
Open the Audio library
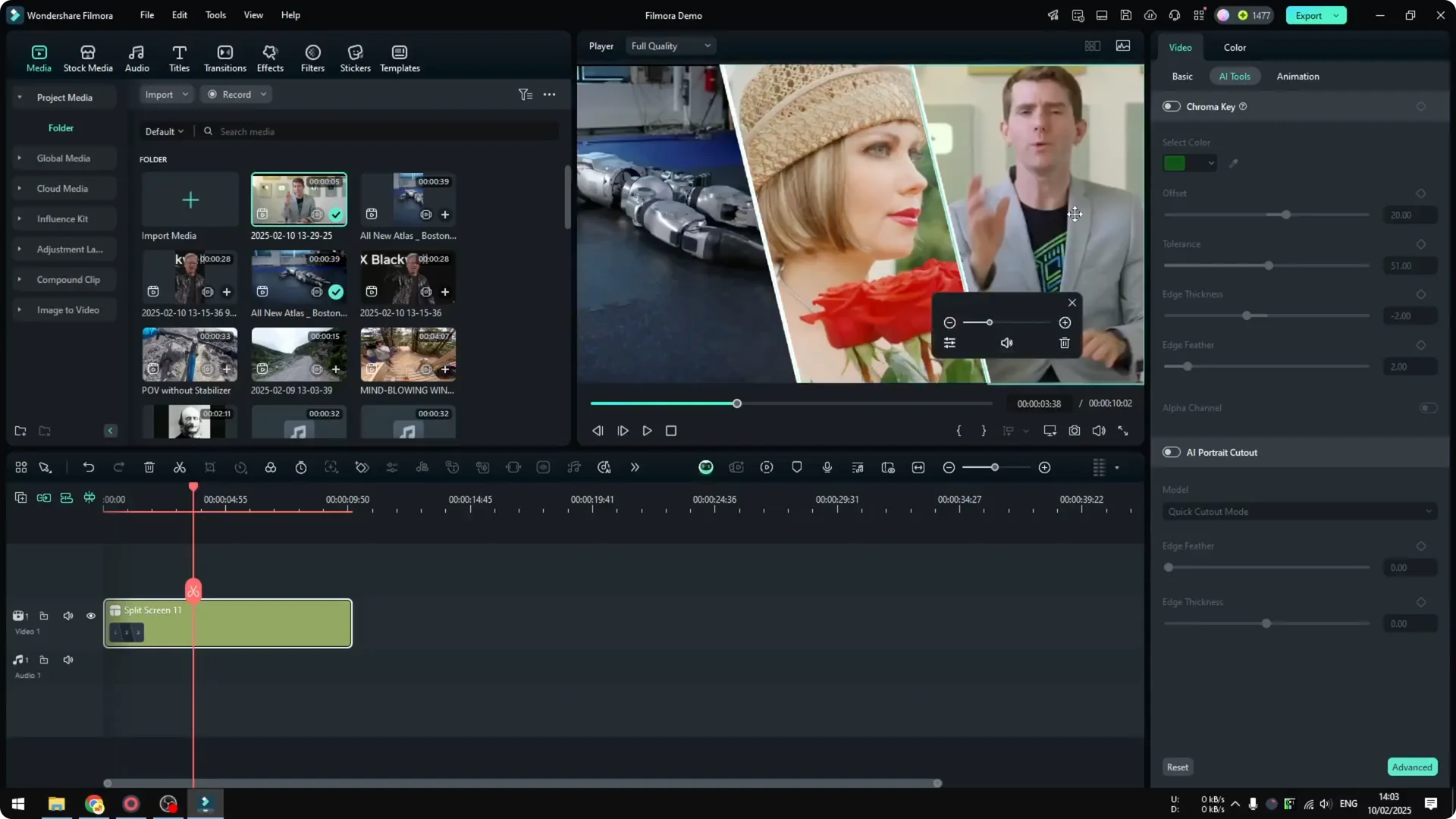(x=136, y=58)
